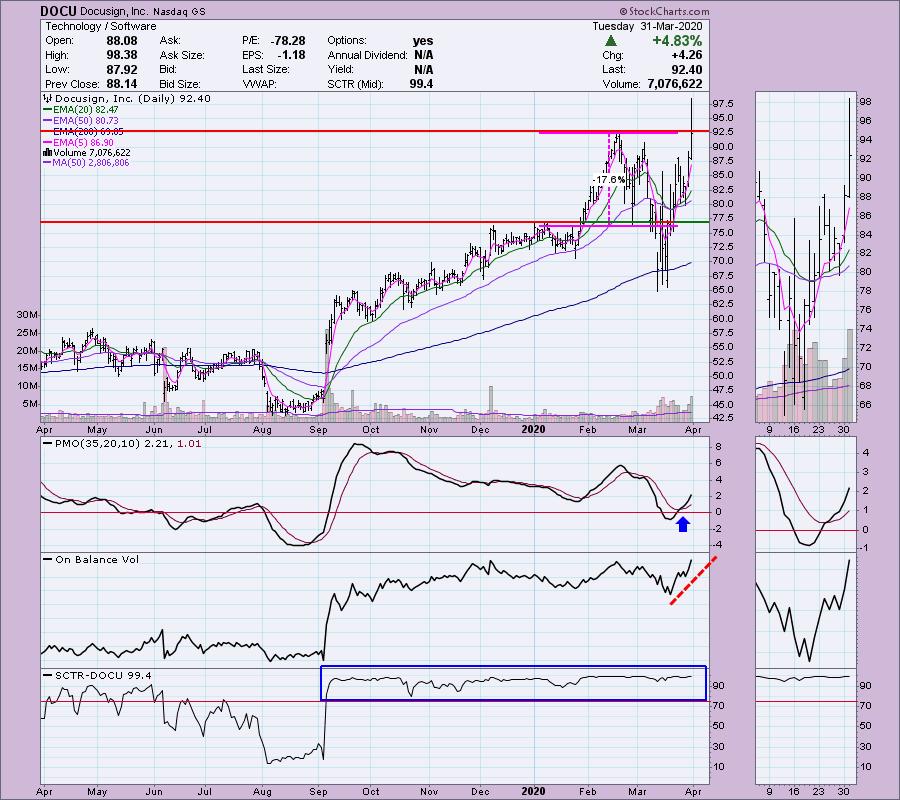The width and height of the screenshot is (900, 800).
Task: Click the DOCU ticker symbol in the title
Action: (59, 11)
